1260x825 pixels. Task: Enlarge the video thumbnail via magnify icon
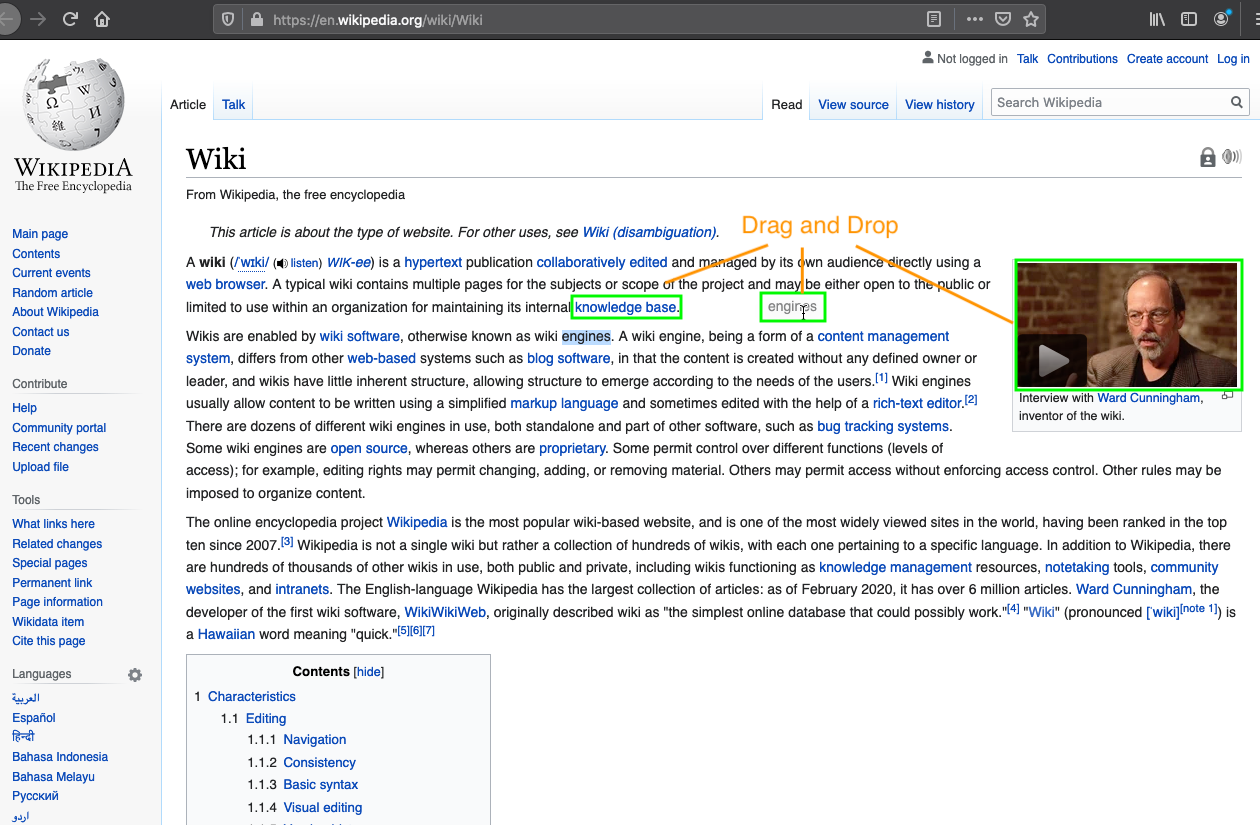[1227, 396]
